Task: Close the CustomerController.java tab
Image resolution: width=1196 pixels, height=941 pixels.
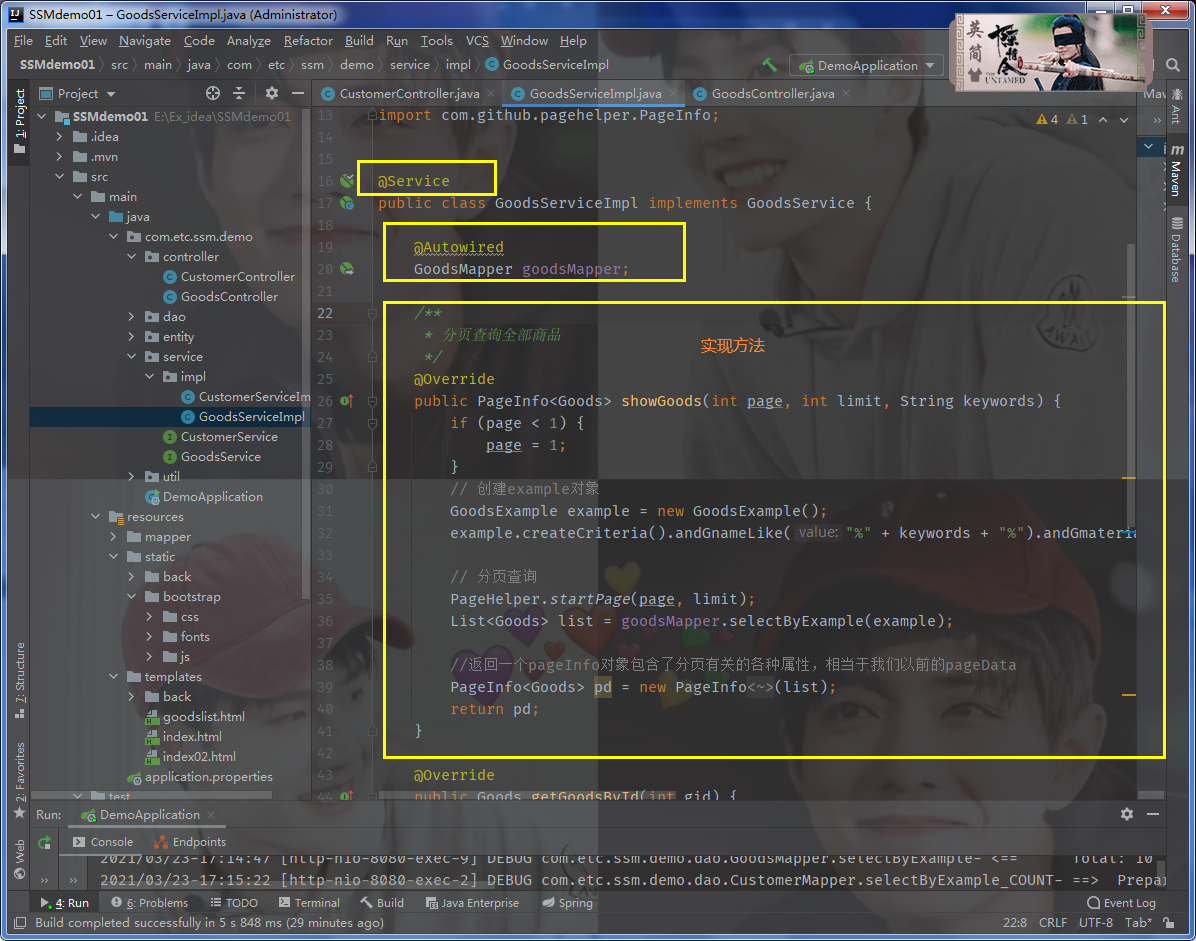Action: (x=491, y=94)
